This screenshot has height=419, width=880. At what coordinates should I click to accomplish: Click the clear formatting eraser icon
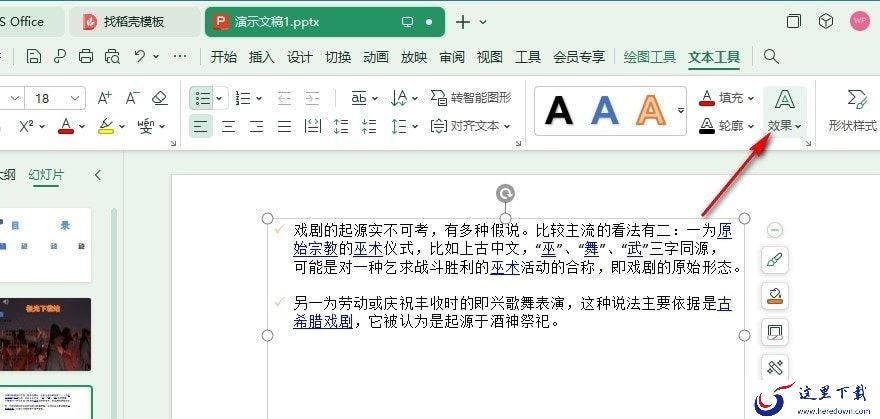click(x=160, y=98)
